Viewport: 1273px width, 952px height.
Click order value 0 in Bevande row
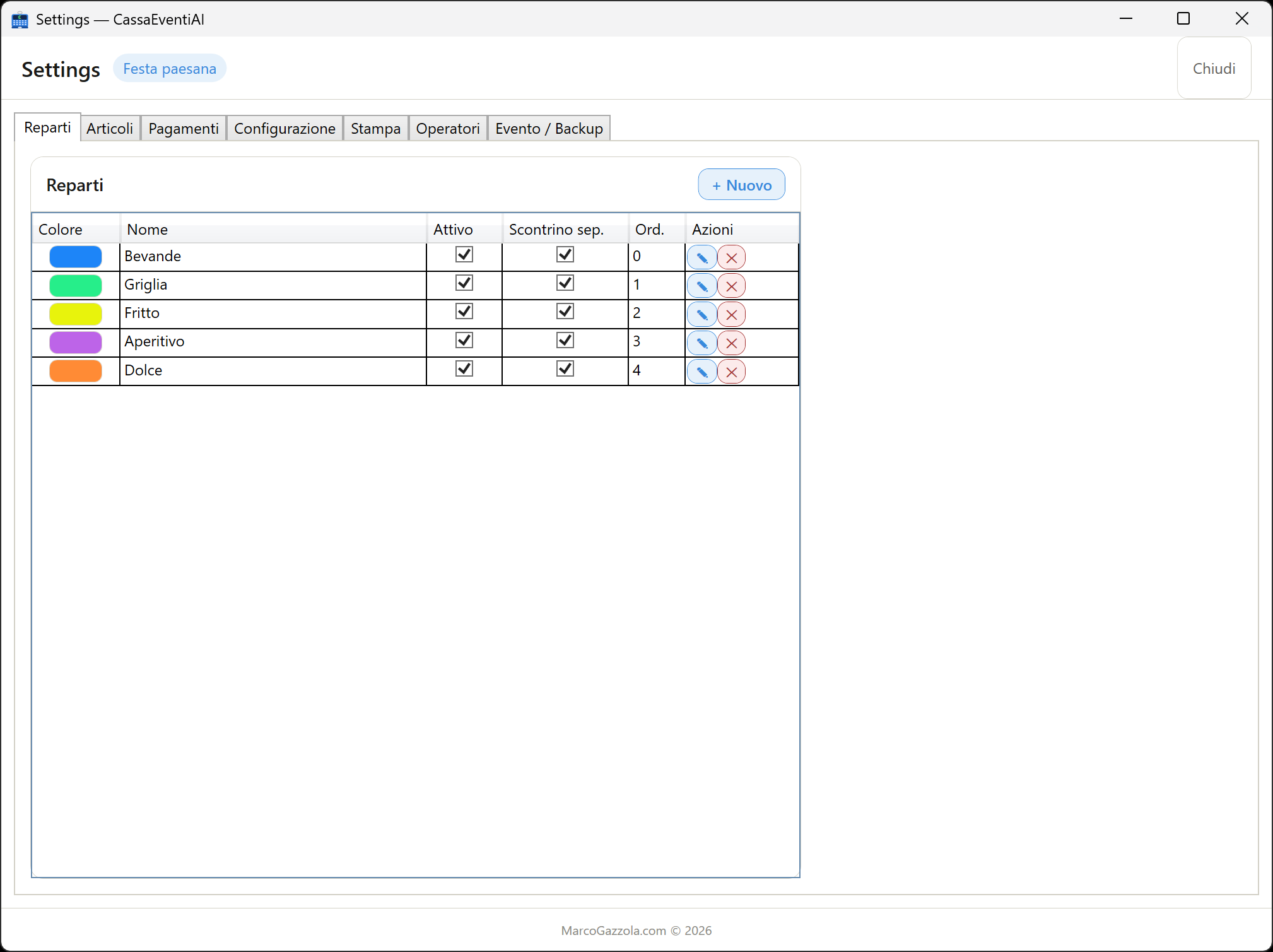click(x=656, y=257)
